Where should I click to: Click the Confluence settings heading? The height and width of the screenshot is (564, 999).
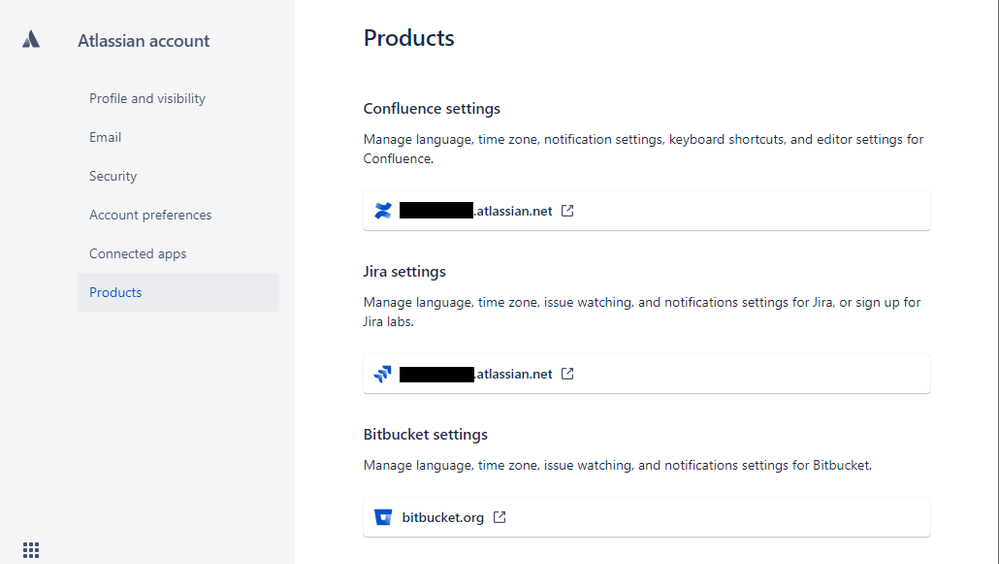(432, 109)
